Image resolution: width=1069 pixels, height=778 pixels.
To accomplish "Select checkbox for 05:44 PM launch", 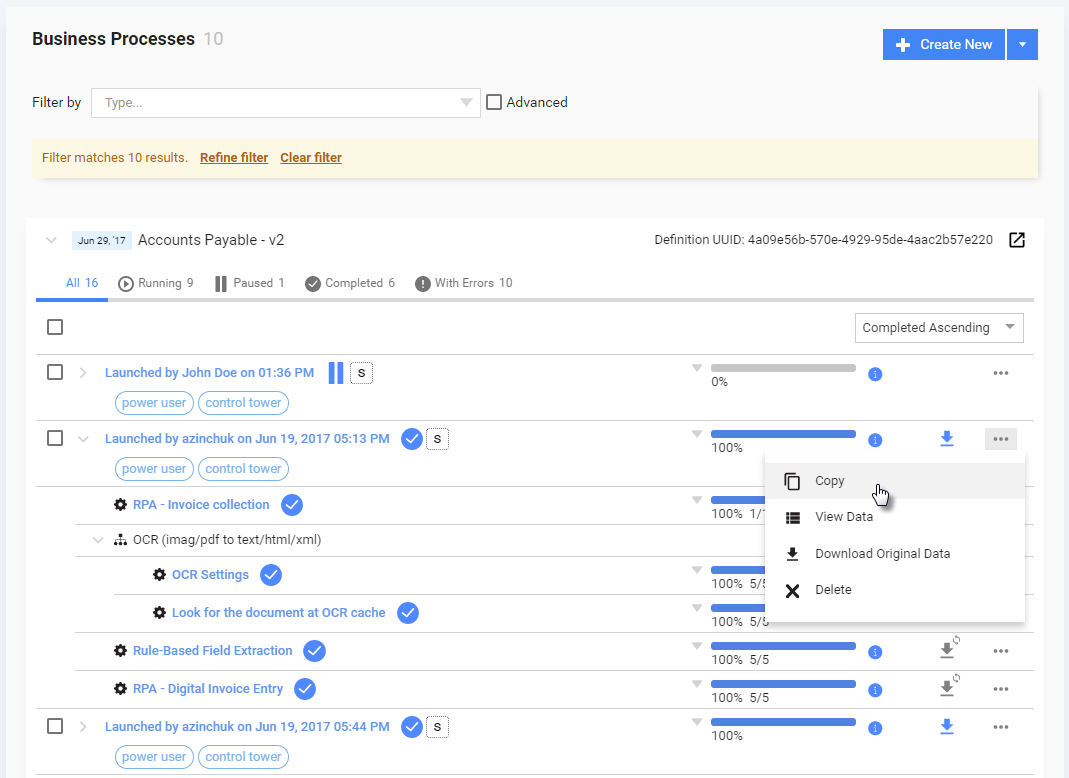I will coord(55,727).
